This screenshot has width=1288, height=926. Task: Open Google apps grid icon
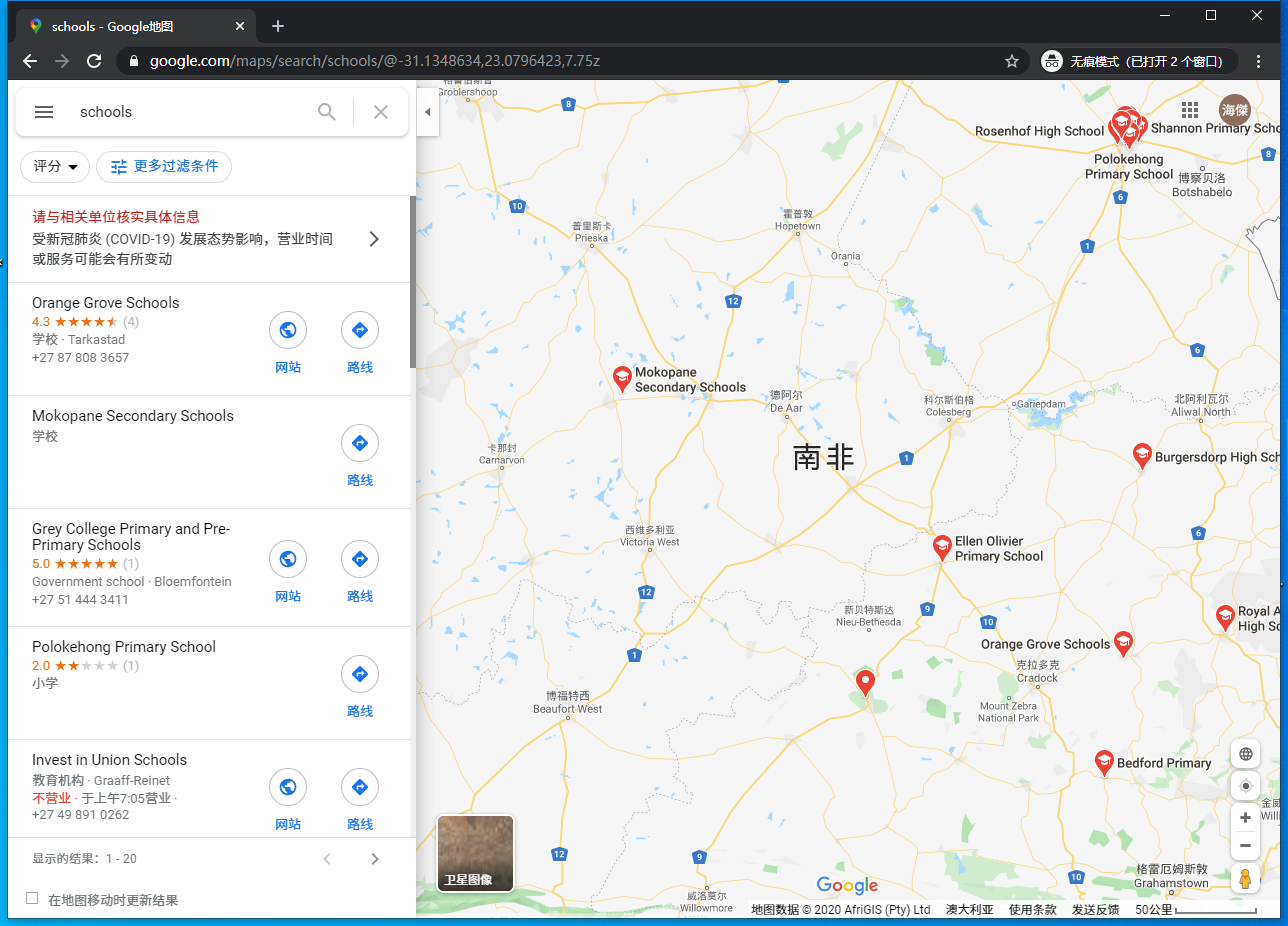click(1190, 110)
